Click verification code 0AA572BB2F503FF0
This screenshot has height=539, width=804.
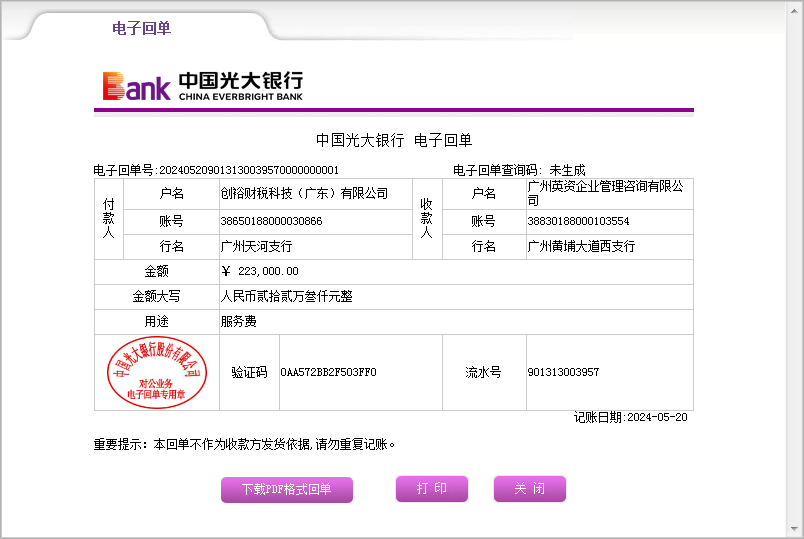pyautogui.click(x=328, y=372)
